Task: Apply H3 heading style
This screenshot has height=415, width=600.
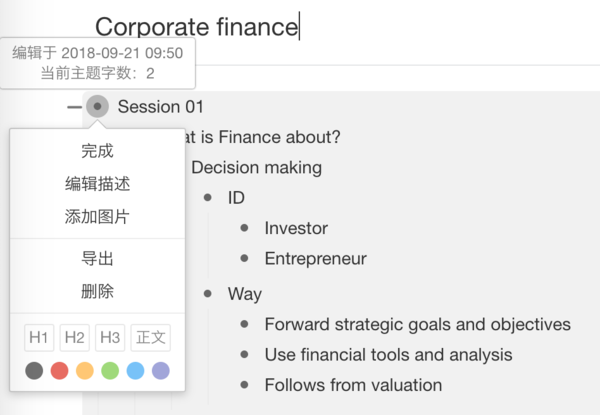Action: coord(110,338)
